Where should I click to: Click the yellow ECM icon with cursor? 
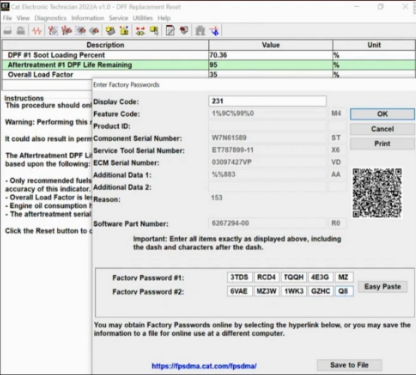154,31
